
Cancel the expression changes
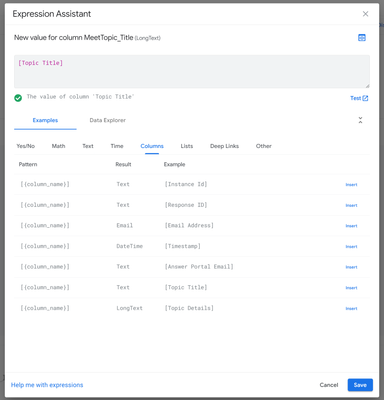pyautogui.click(x=329, y=385)
